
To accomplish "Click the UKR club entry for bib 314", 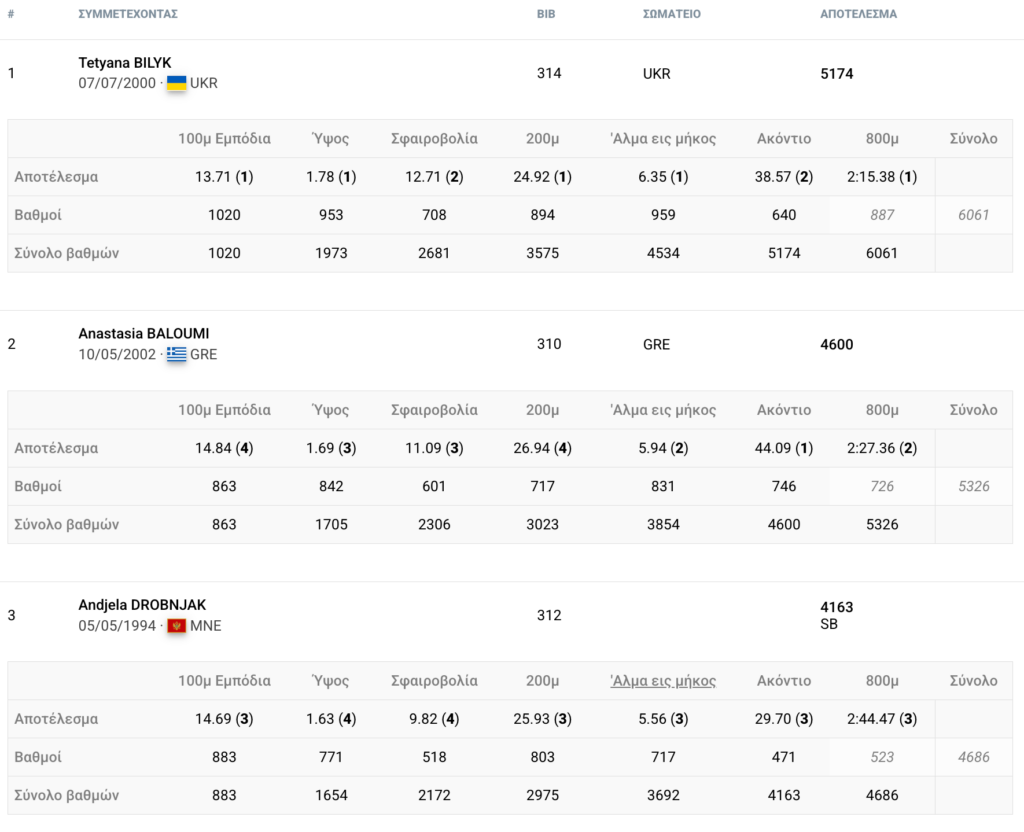I will (656, 74).
